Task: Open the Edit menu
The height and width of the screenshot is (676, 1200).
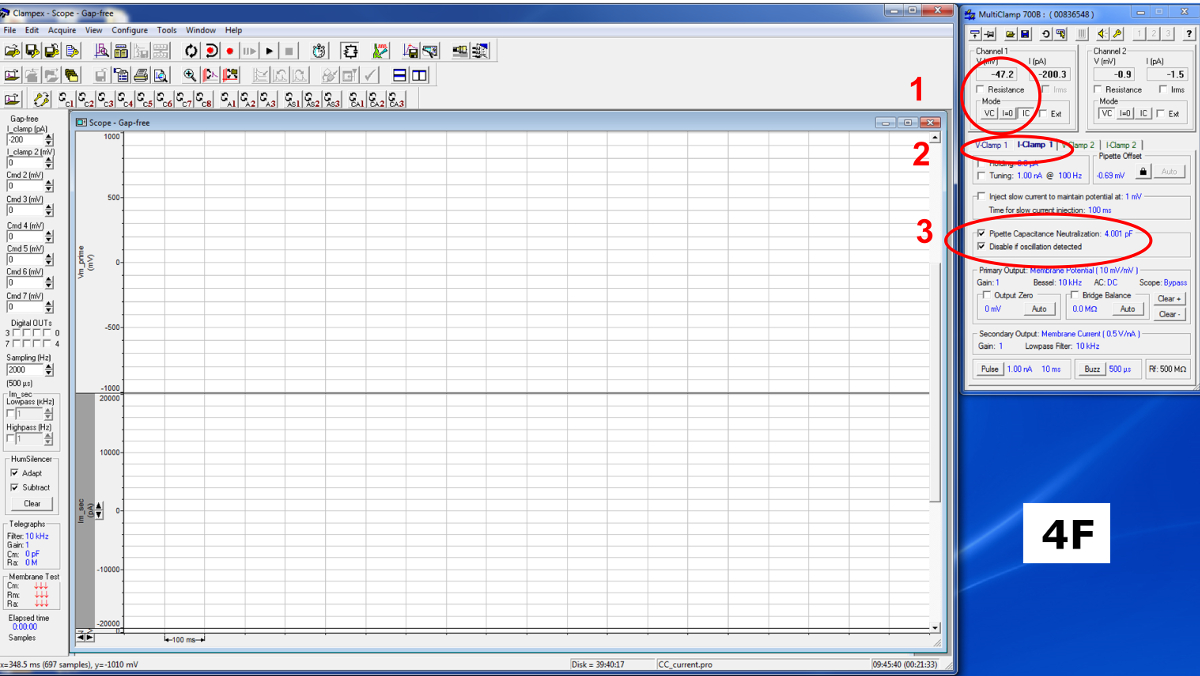Action: click(32, 31)
